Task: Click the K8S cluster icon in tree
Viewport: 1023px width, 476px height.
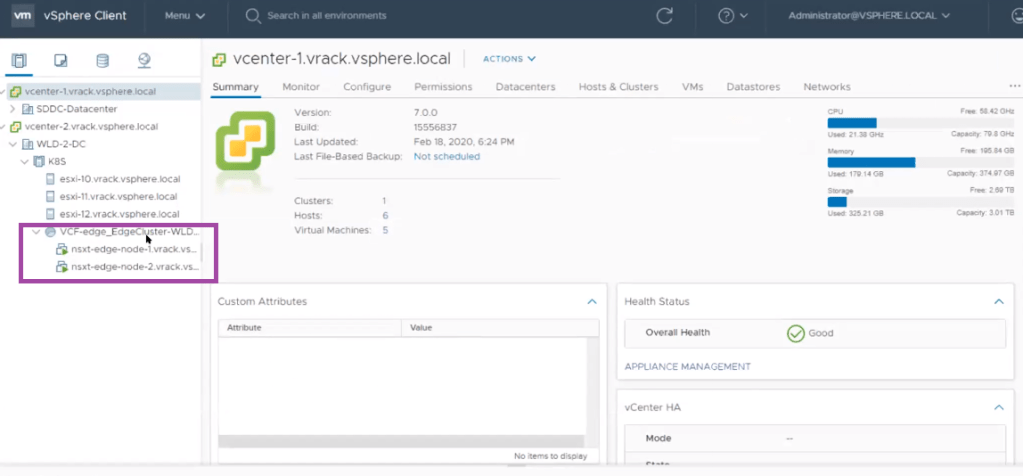Action: point(39,161)
